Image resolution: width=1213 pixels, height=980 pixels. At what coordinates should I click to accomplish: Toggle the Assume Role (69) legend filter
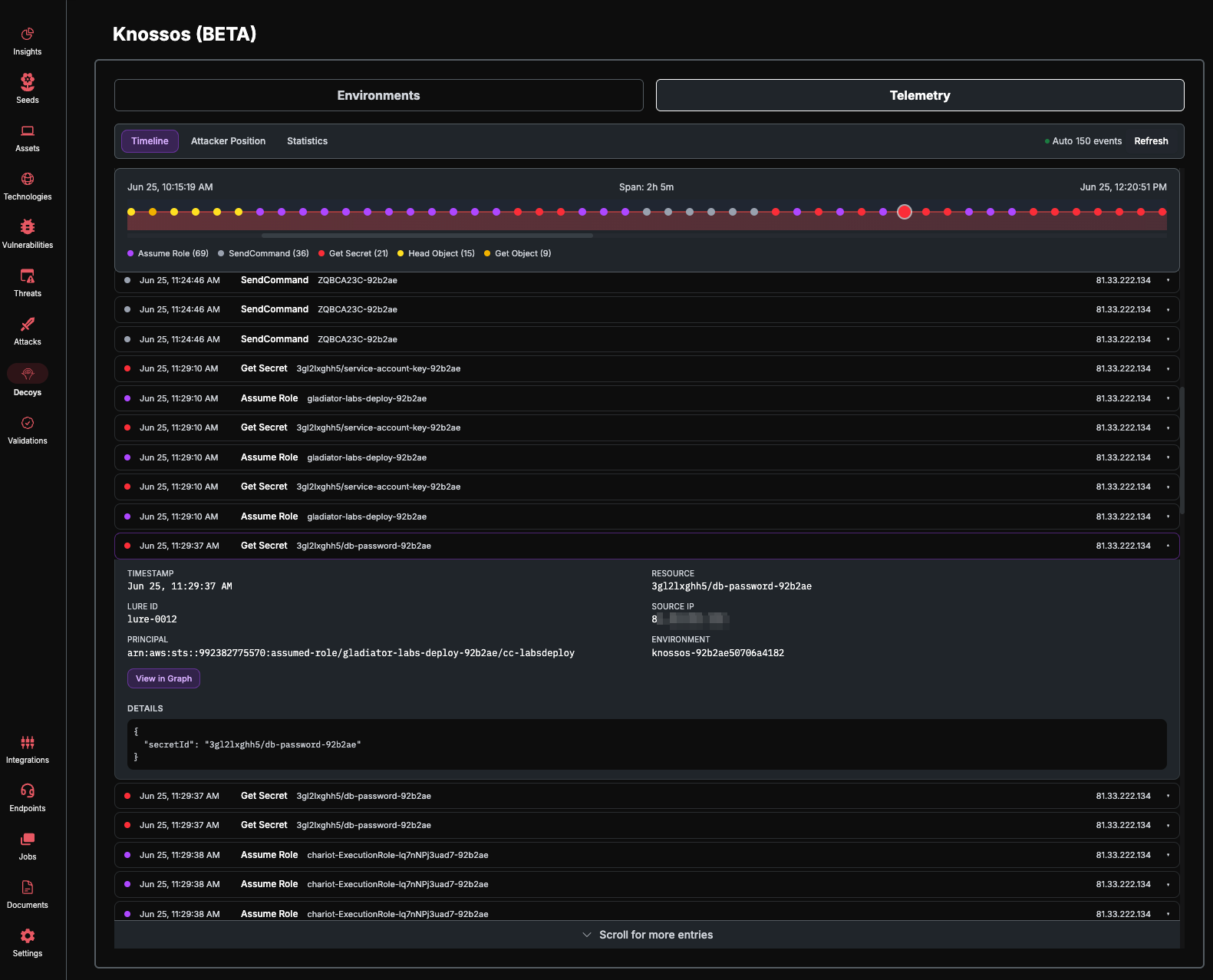168,253
